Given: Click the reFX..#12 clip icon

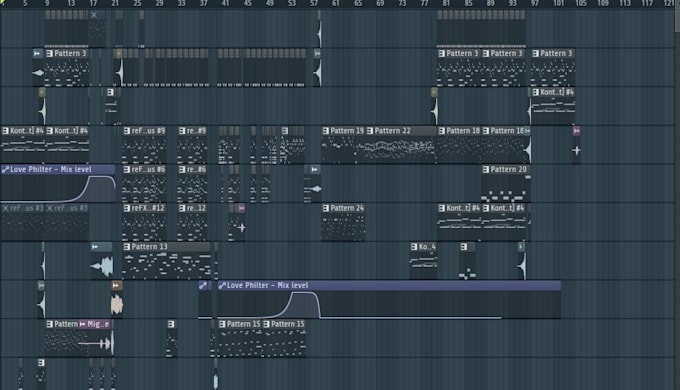Looking at the screenshot, I should click(127, 208).
